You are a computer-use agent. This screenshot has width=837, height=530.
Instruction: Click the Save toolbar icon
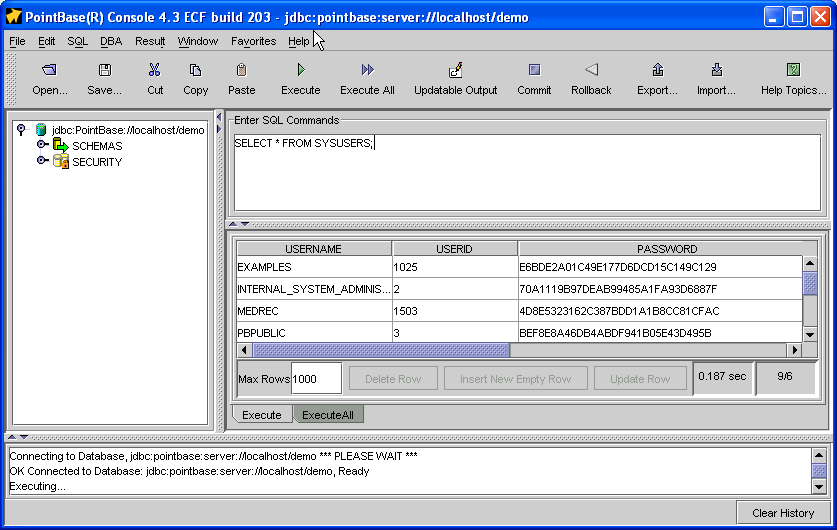pyautogui.click(x=105, y=70)
